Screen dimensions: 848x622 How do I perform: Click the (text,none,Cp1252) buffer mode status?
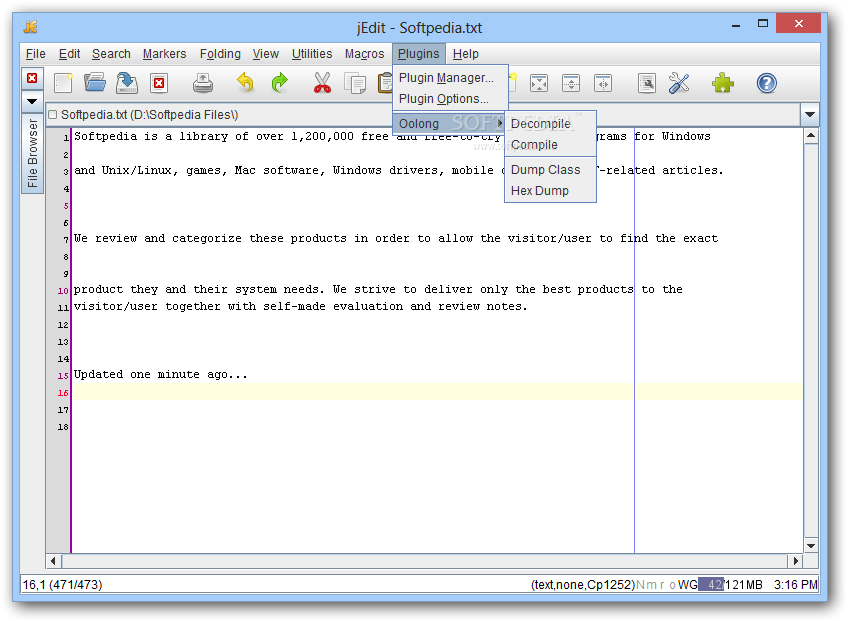pos(582,585)
